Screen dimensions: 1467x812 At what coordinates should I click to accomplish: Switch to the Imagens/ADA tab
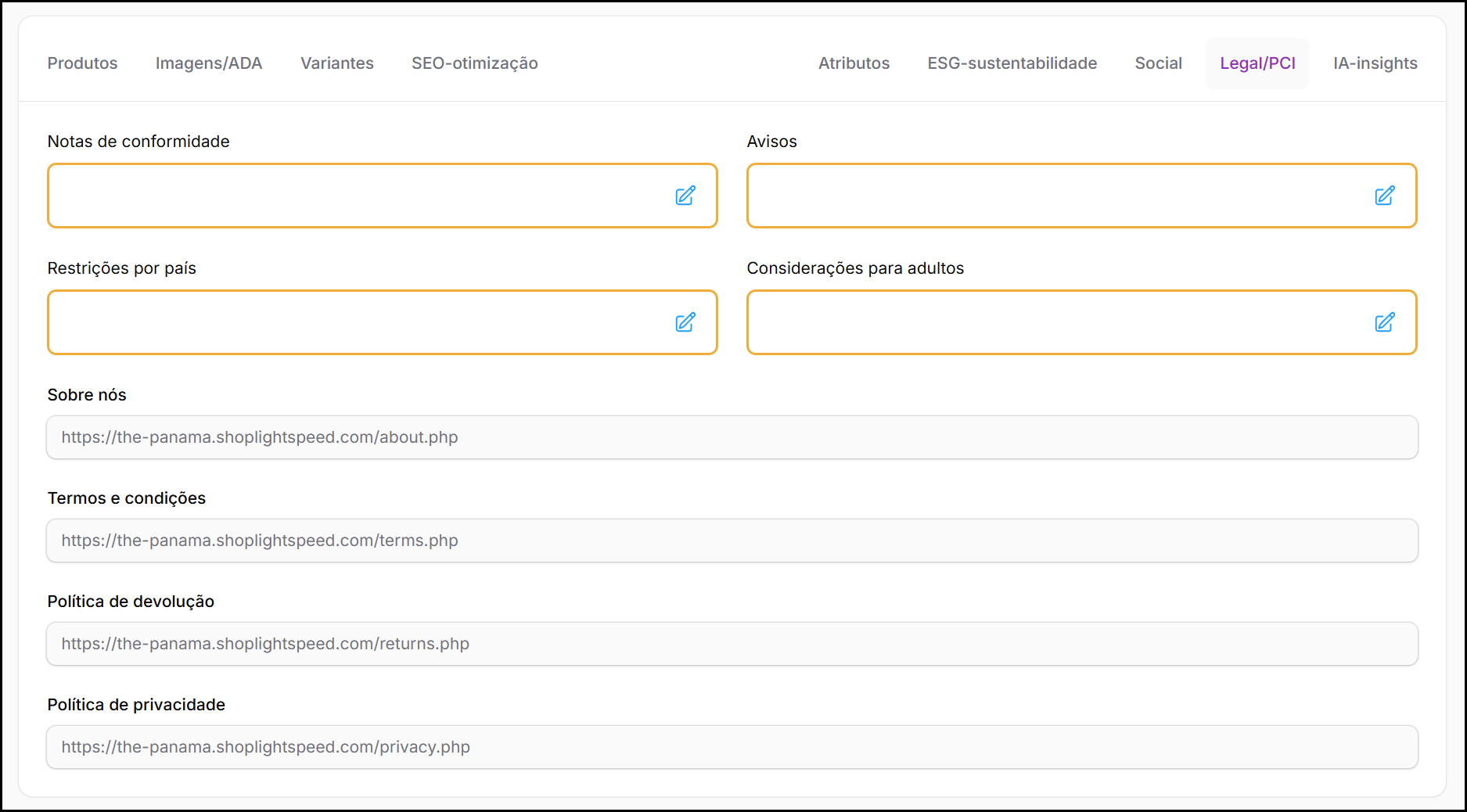pyautogui.click(x=209, y=63)
